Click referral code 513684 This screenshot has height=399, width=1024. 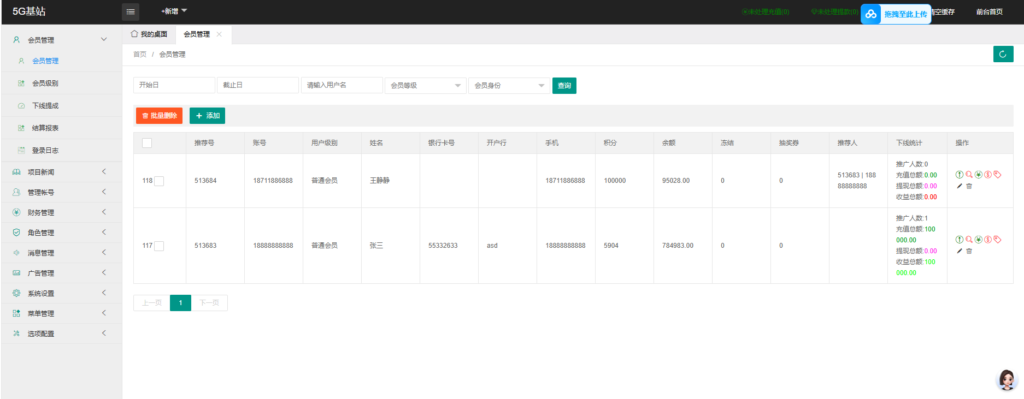(x=205, y=180)
